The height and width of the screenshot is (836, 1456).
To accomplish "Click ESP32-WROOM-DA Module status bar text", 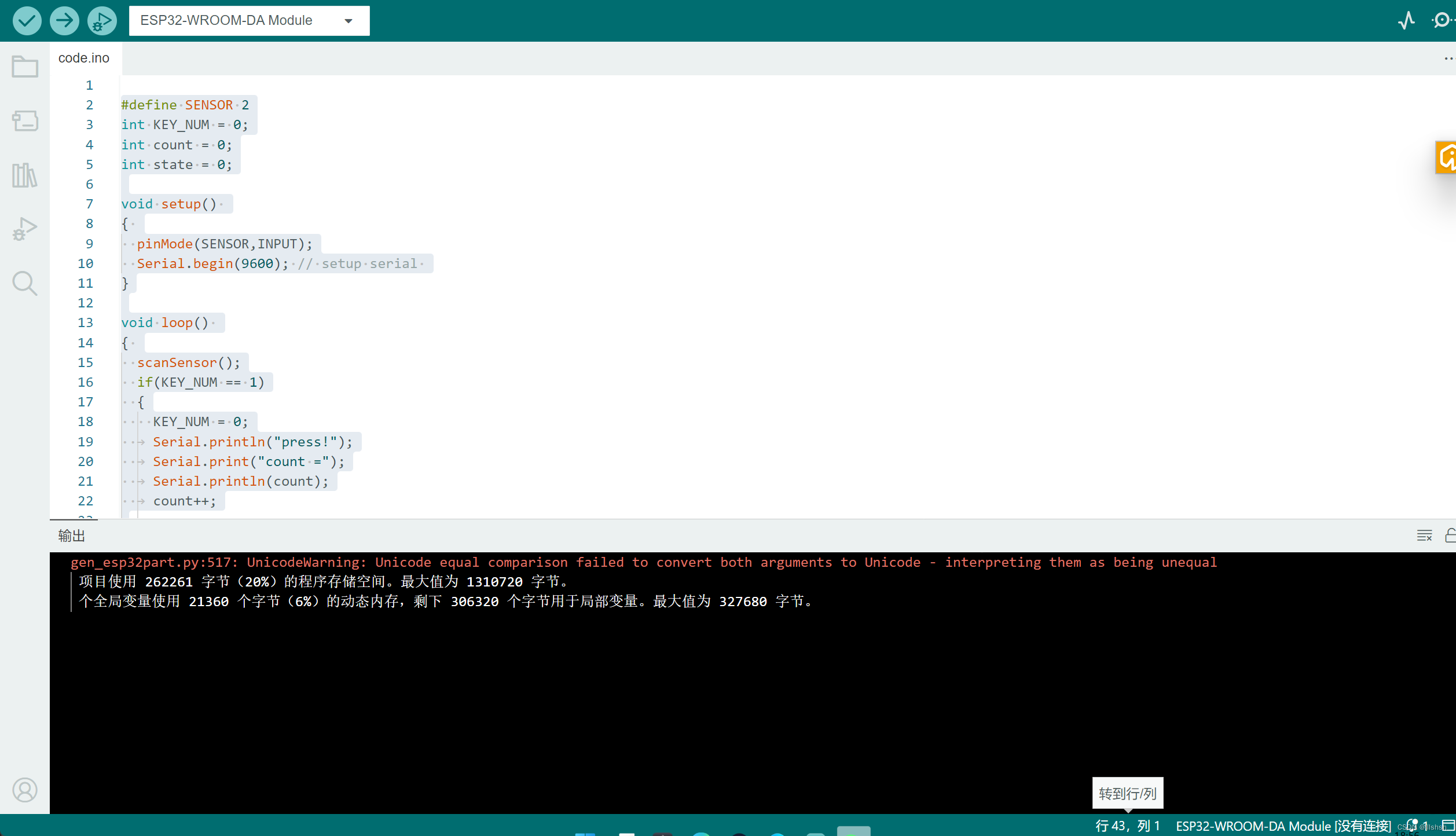I will click(1283, 826).
